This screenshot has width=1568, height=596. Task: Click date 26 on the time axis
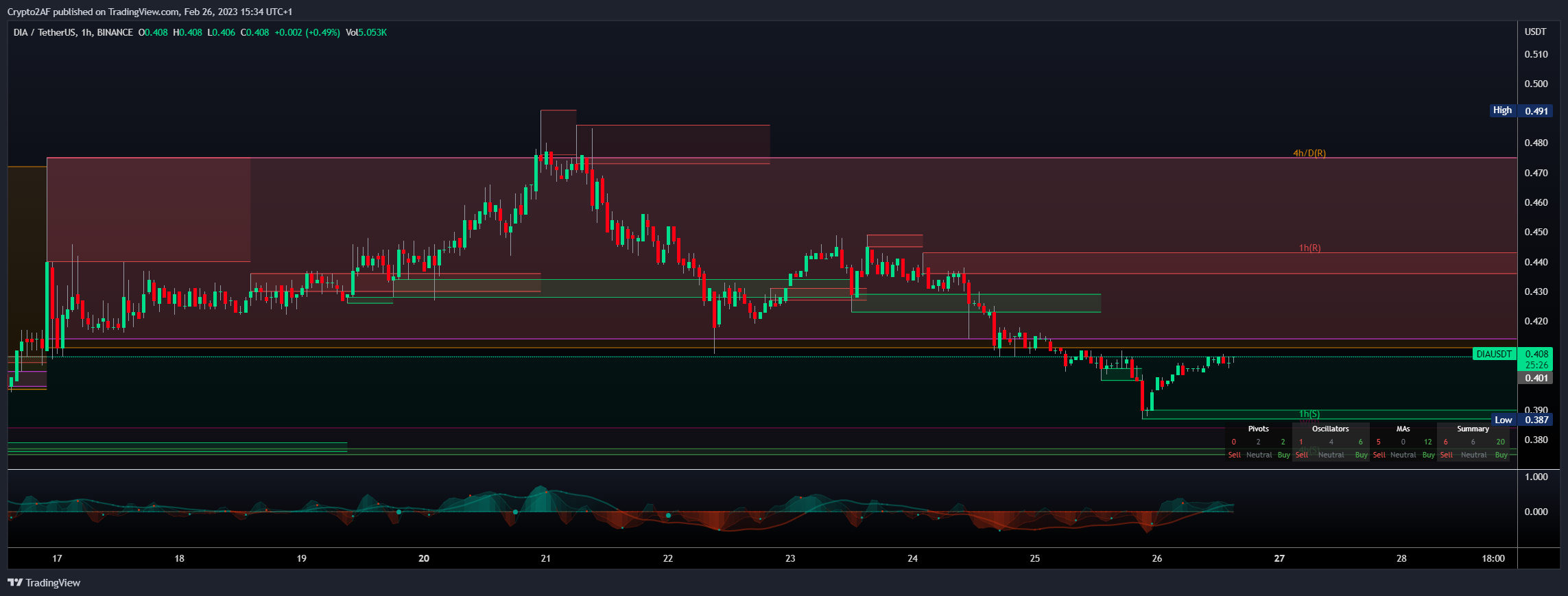pyautogui.click(x=1156, y=558)
